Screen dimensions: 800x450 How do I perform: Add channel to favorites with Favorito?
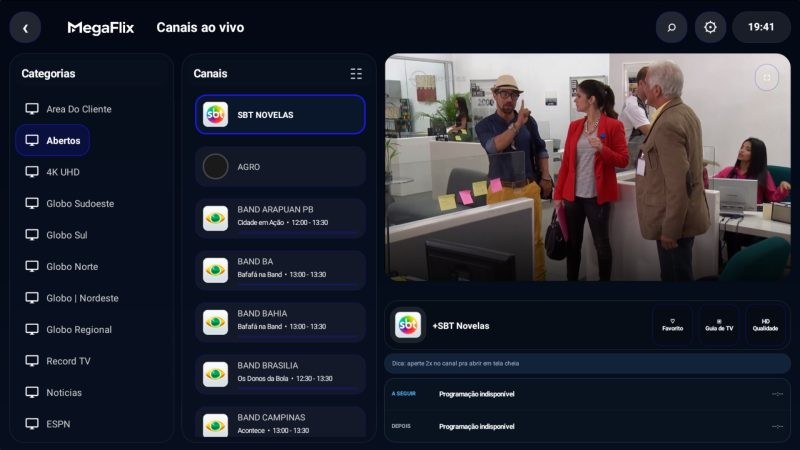[672, 325]
